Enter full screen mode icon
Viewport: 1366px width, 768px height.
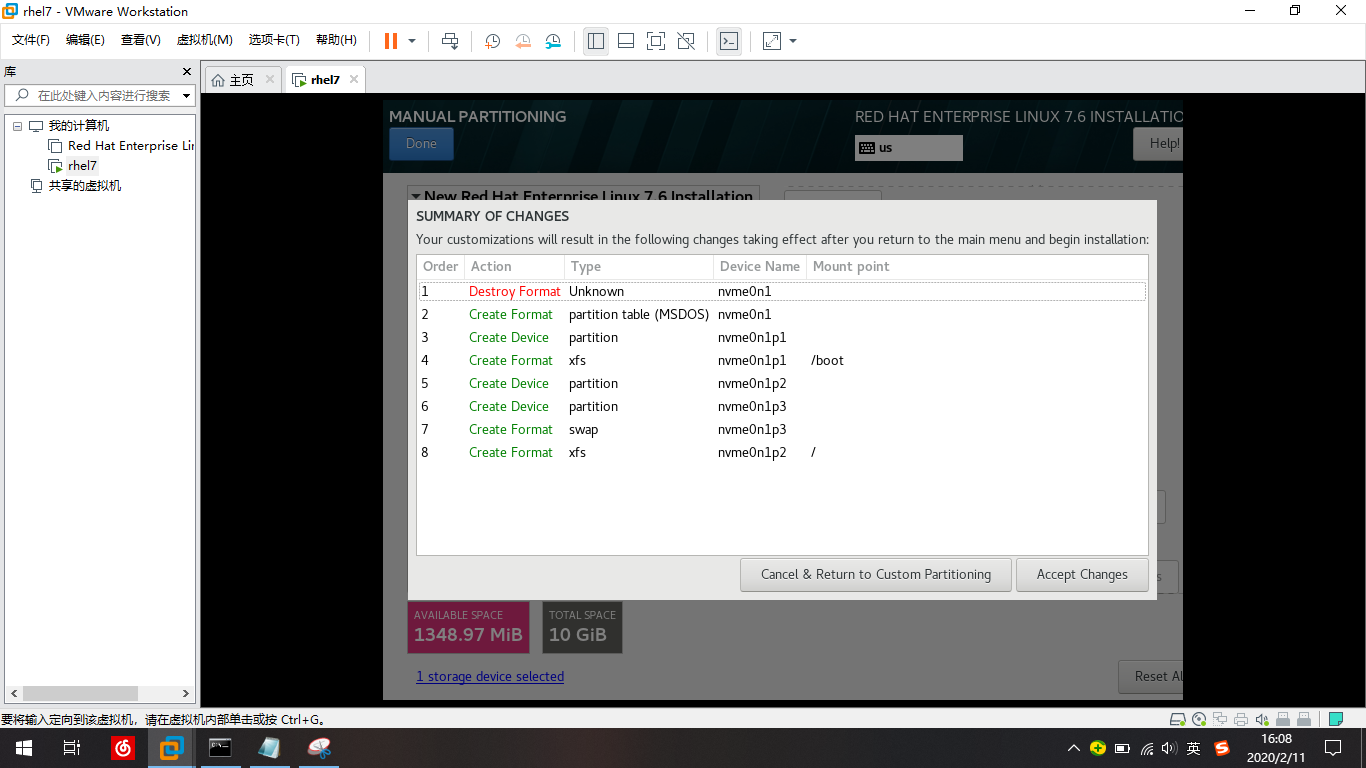pos(656,41)
